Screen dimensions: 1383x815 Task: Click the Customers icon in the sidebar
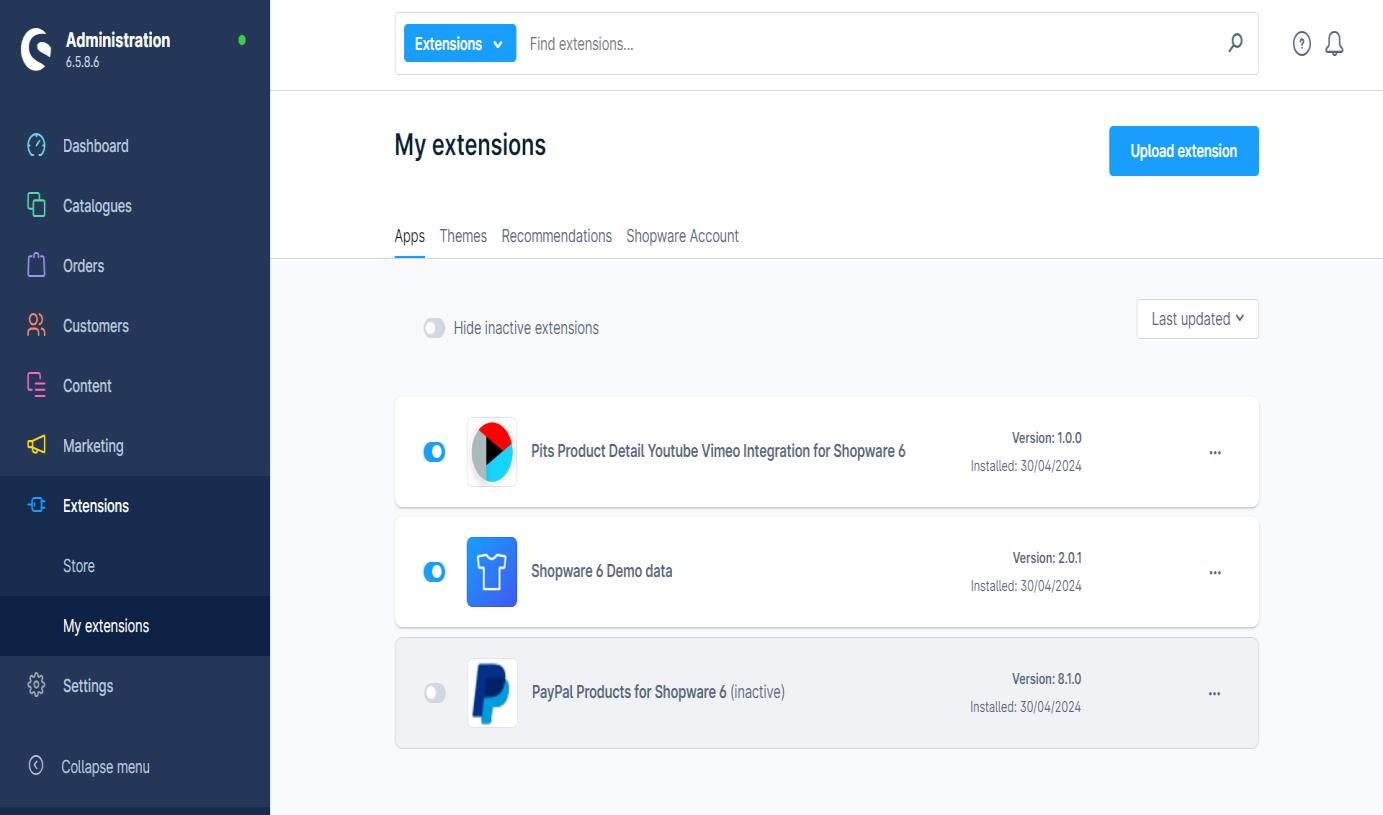click(35, 325)
